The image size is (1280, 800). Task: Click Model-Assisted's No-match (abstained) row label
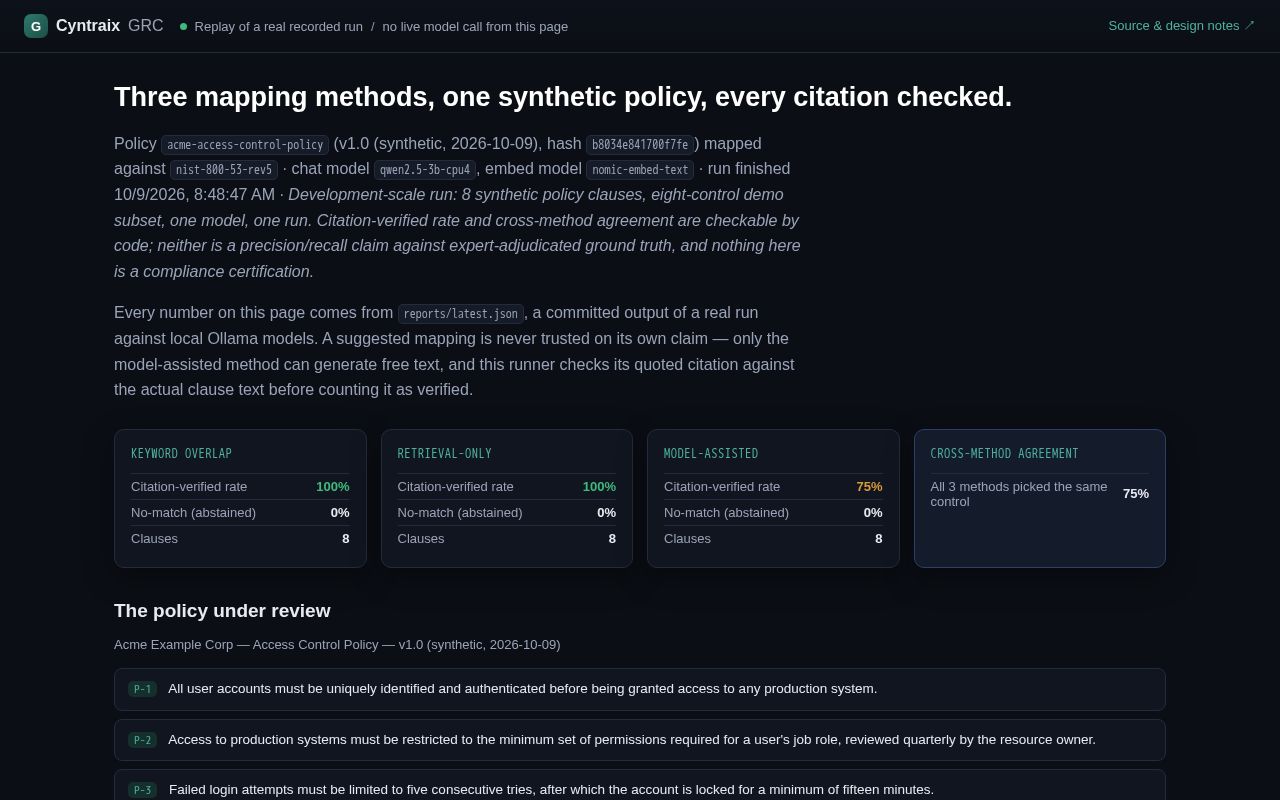[726, 513]
